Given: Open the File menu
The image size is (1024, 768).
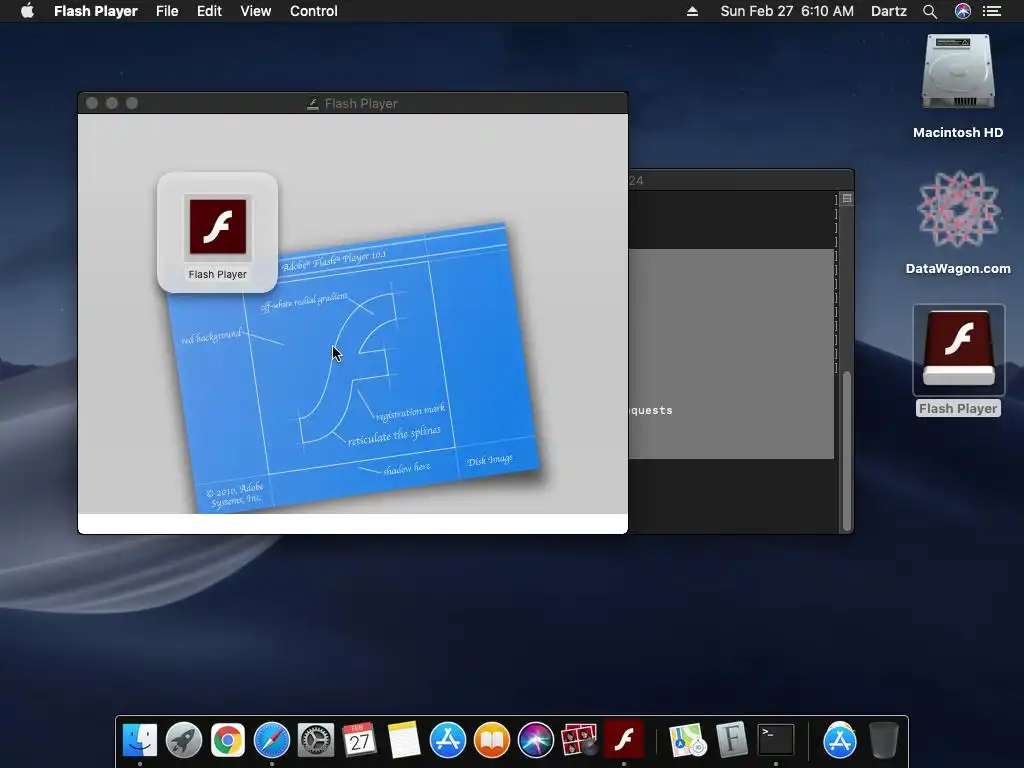Looking at the screenshot, I should tap(167, 11).
